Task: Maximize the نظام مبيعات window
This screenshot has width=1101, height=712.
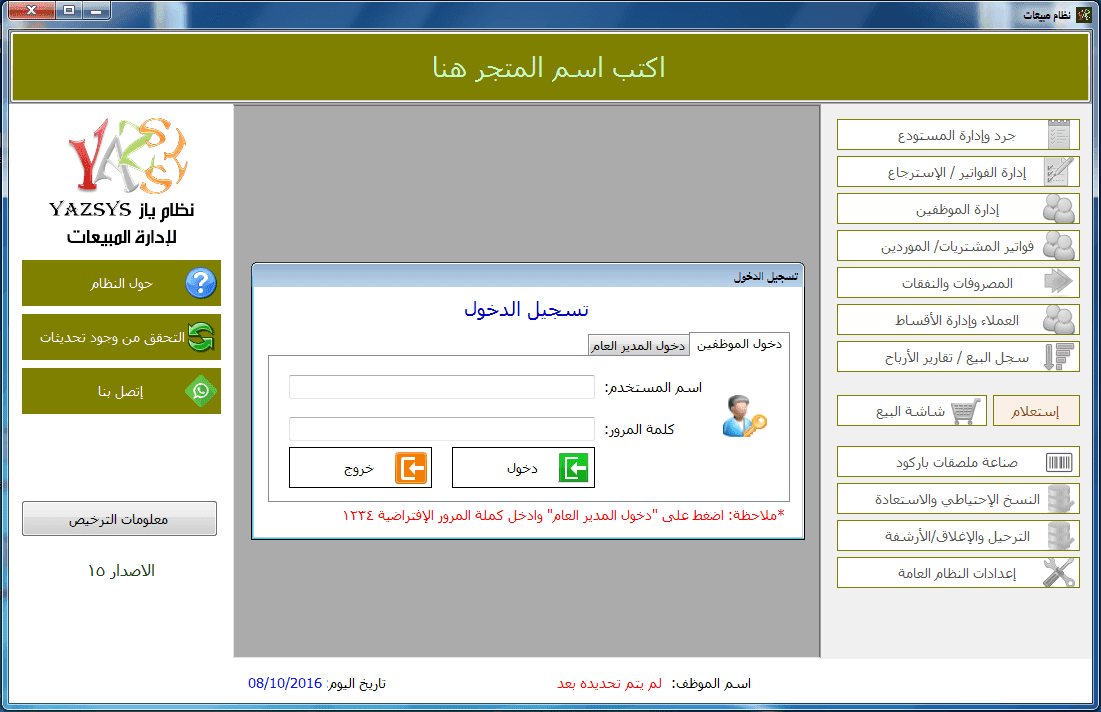Action: click(69, 11)
